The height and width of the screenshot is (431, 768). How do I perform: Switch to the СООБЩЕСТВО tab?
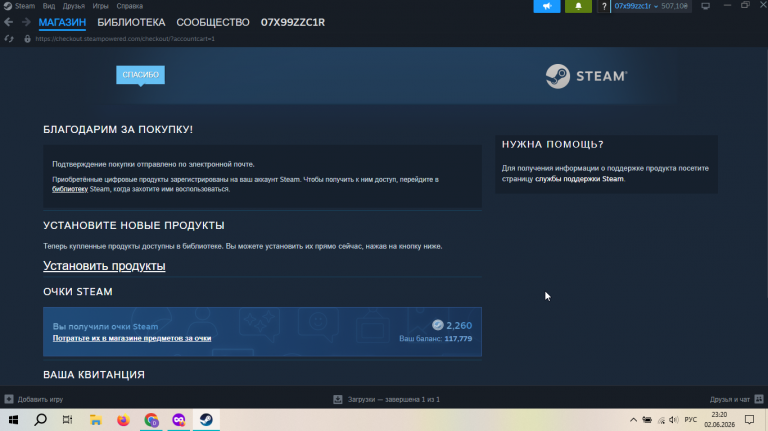tap(213, 23)
